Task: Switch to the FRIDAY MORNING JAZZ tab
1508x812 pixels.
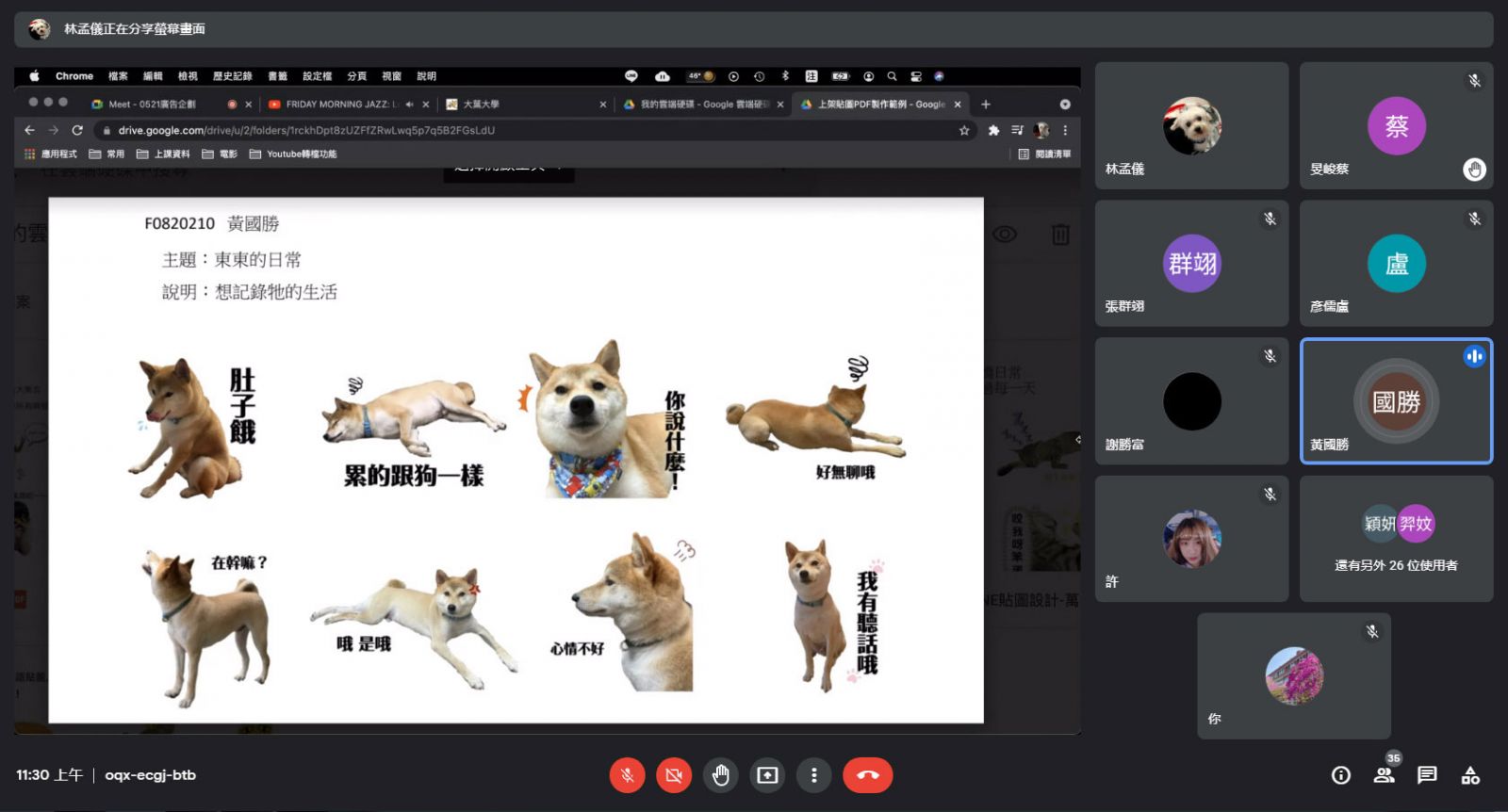Action: [x=339, y=105]
